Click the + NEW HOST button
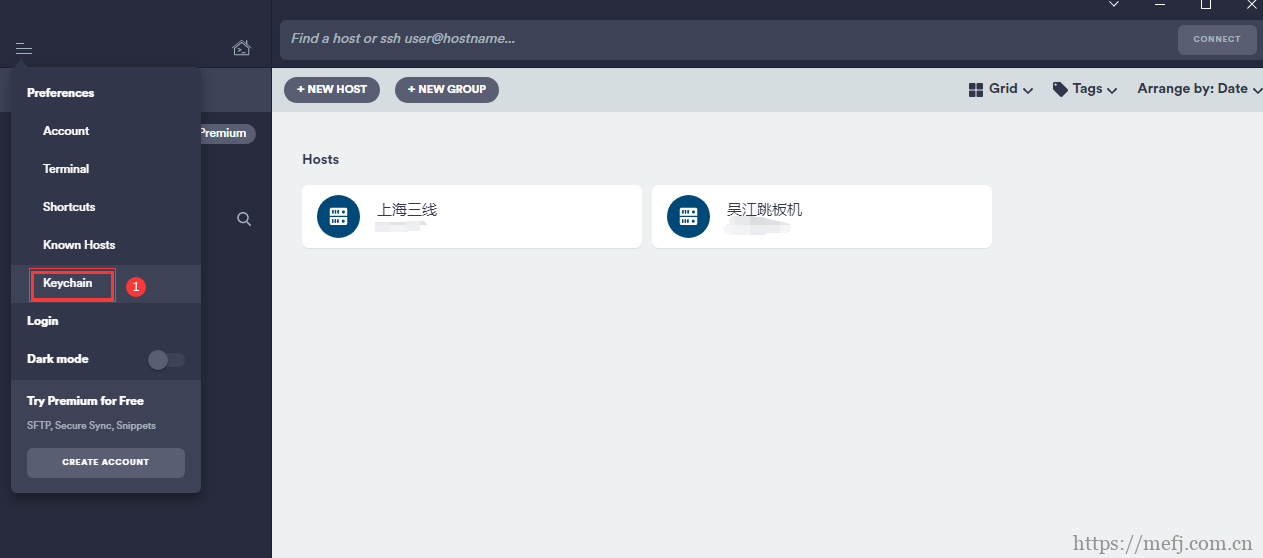 332,89
